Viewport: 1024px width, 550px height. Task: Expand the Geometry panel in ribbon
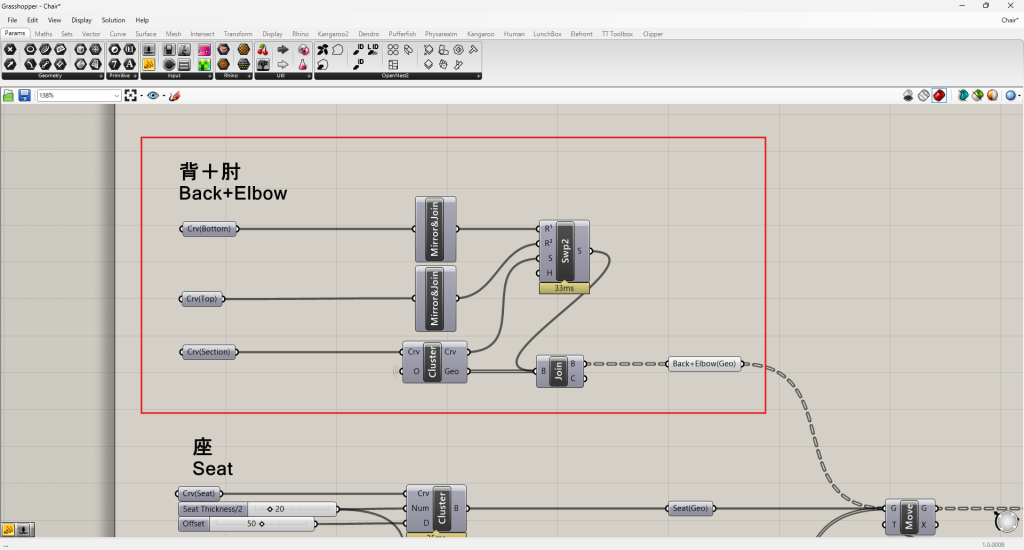tap(100, 76)
